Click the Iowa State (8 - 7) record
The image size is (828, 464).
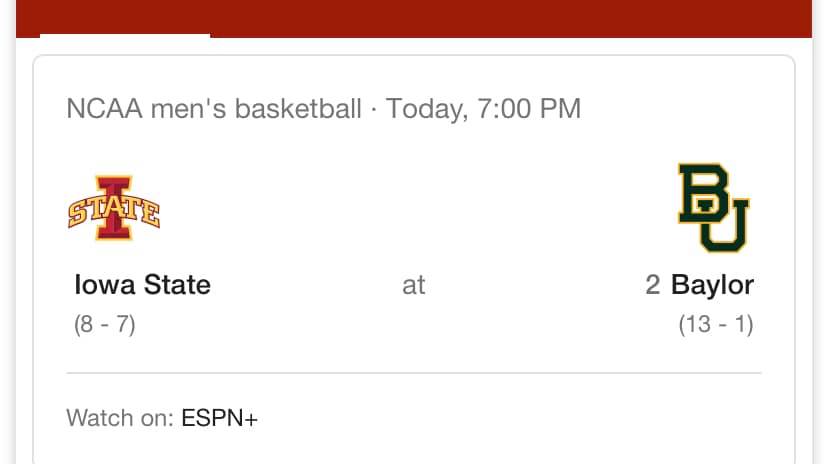(x=104, y=325)
